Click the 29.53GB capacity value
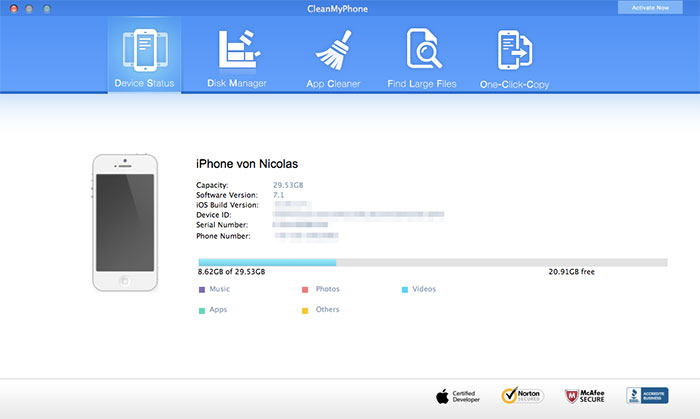The image size is (700, 419). pos(288,185)
